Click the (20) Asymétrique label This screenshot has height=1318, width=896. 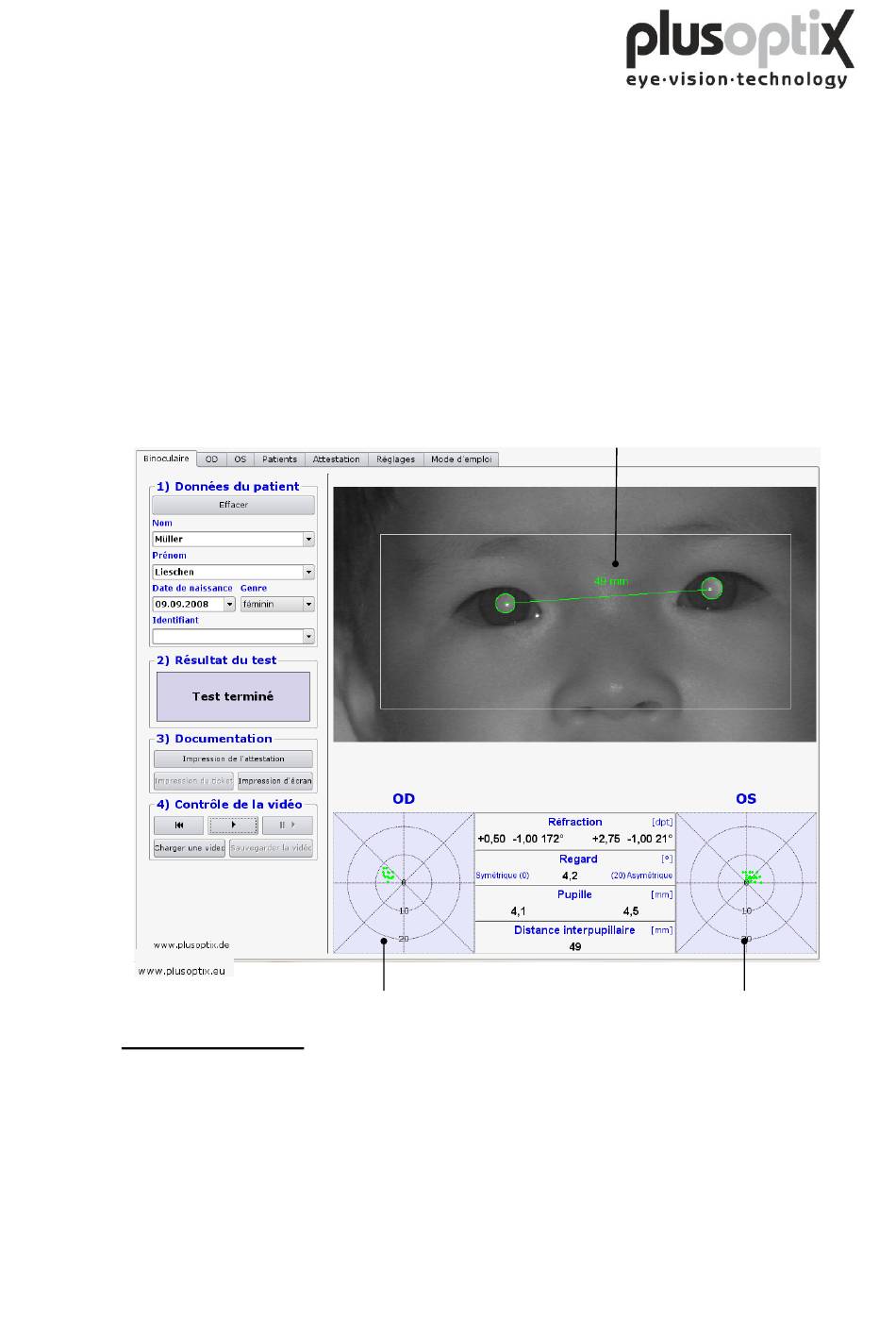[x=641, y=876]
